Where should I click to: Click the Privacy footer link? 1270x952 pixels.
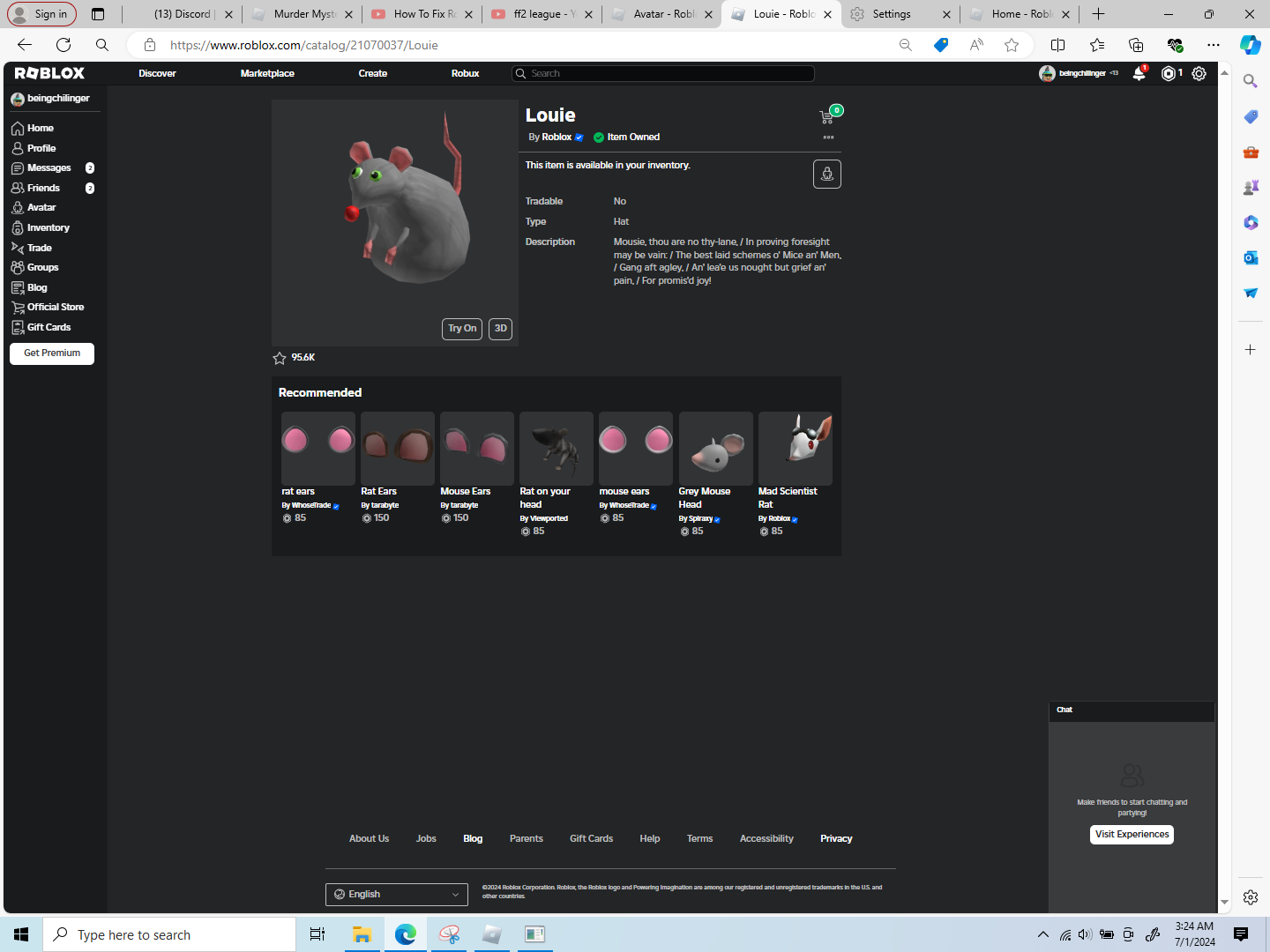[x=836, y=839]
